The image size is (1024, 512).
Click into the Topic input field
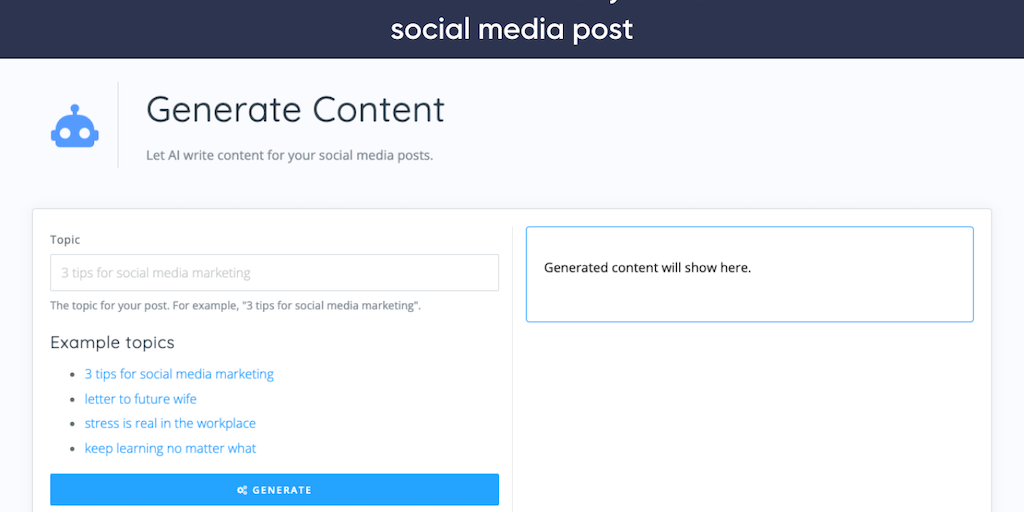(274, 273)
